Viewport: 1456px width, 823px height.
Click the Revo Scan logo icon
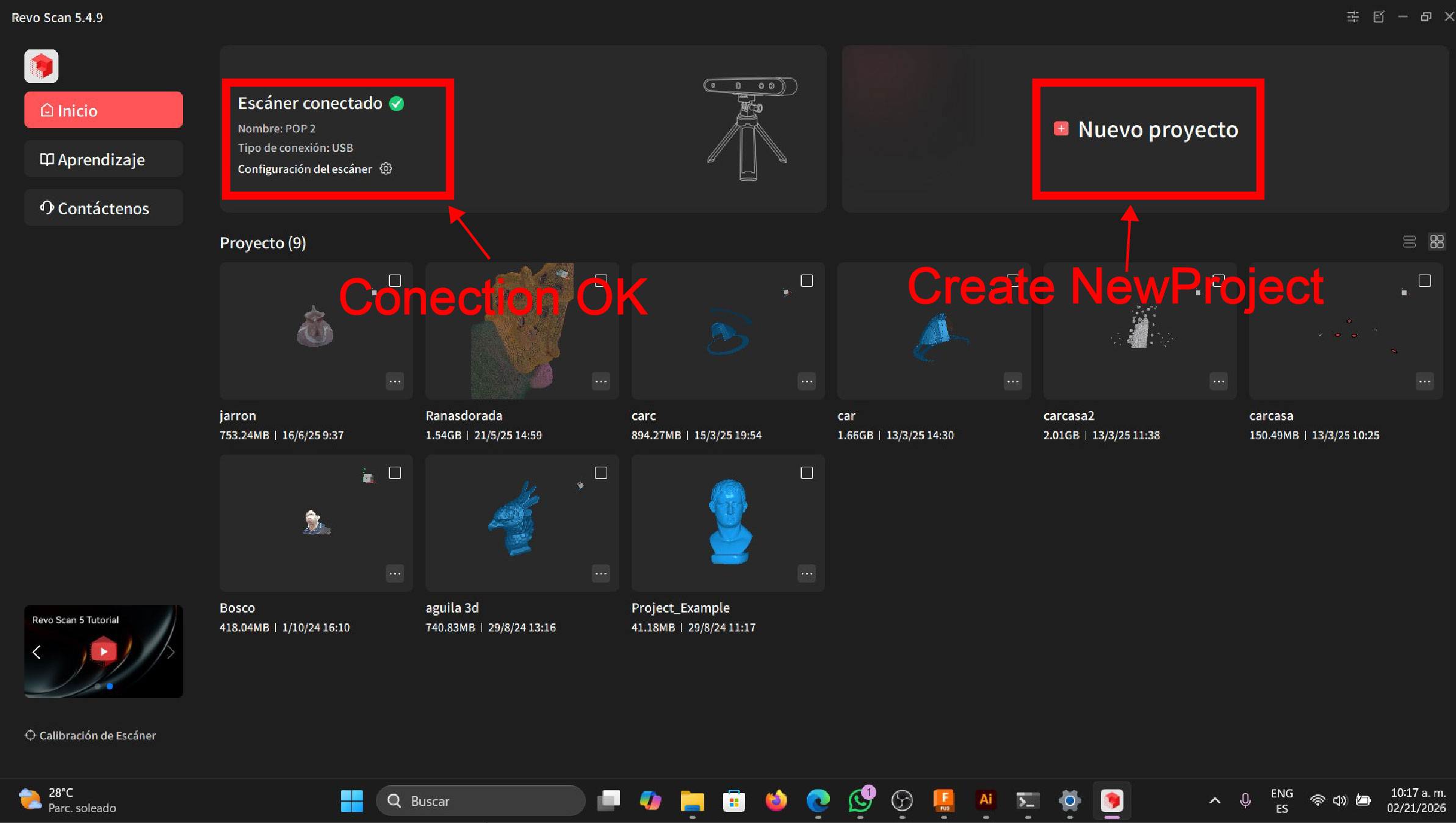point(41,66)
